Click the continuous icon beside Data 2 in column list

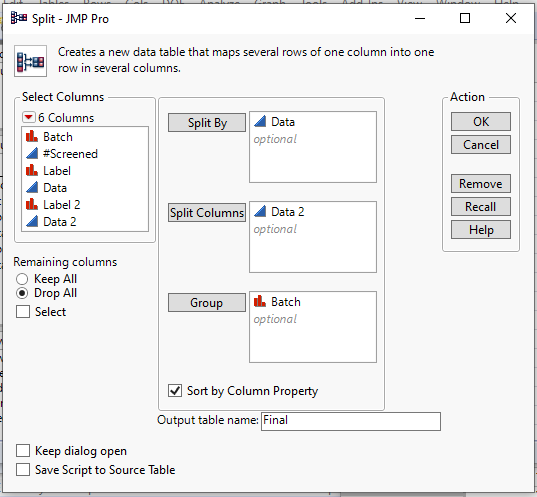(x=32, y=221)
